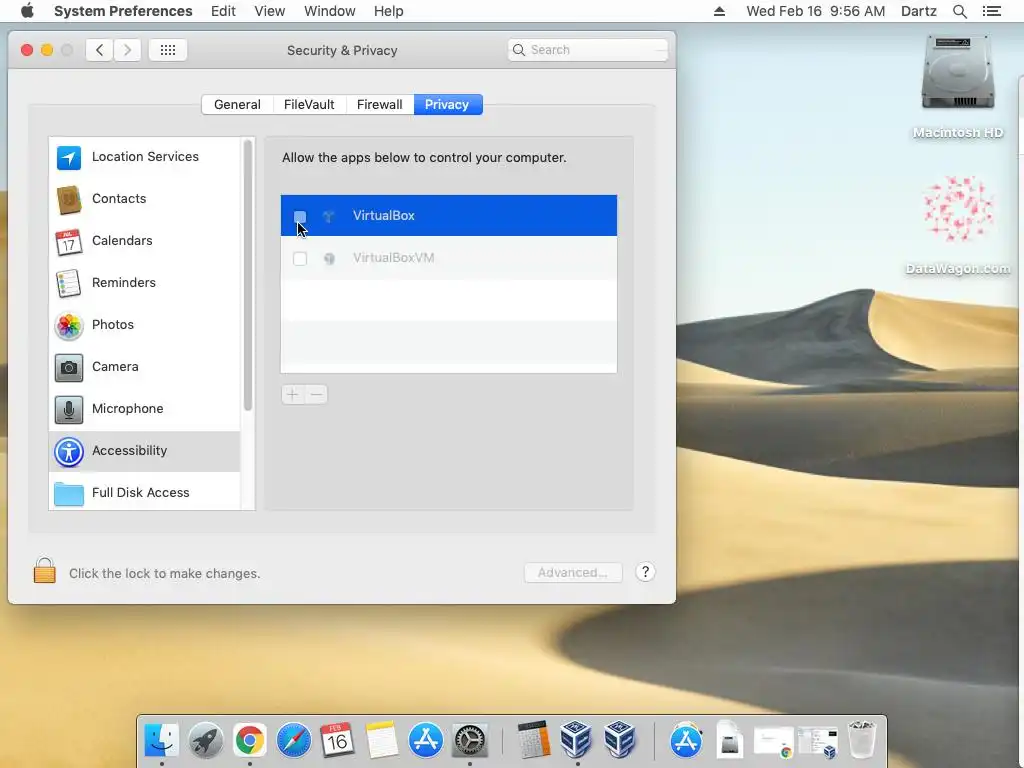Click the privacy category list scrollbar
The image size is (1024, 768).
click(248, 276)
